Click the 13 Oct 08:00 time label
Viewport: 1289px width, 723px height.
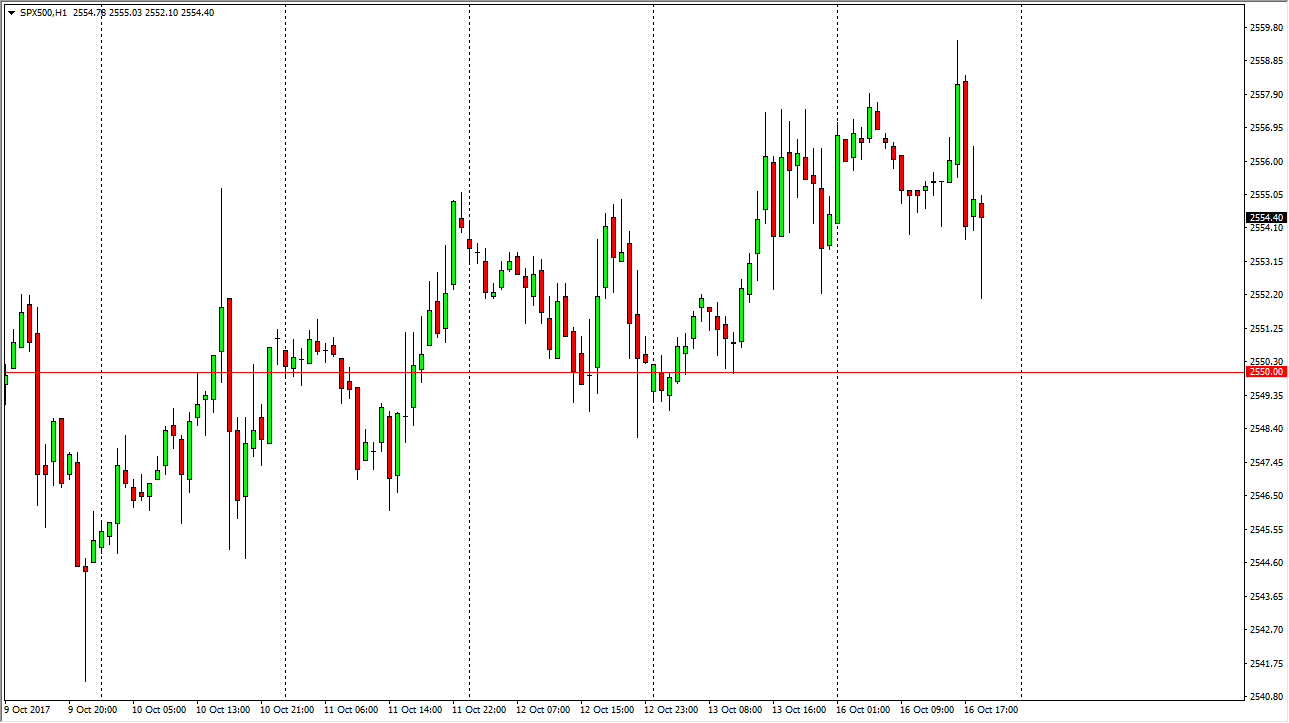pos(735,710)
